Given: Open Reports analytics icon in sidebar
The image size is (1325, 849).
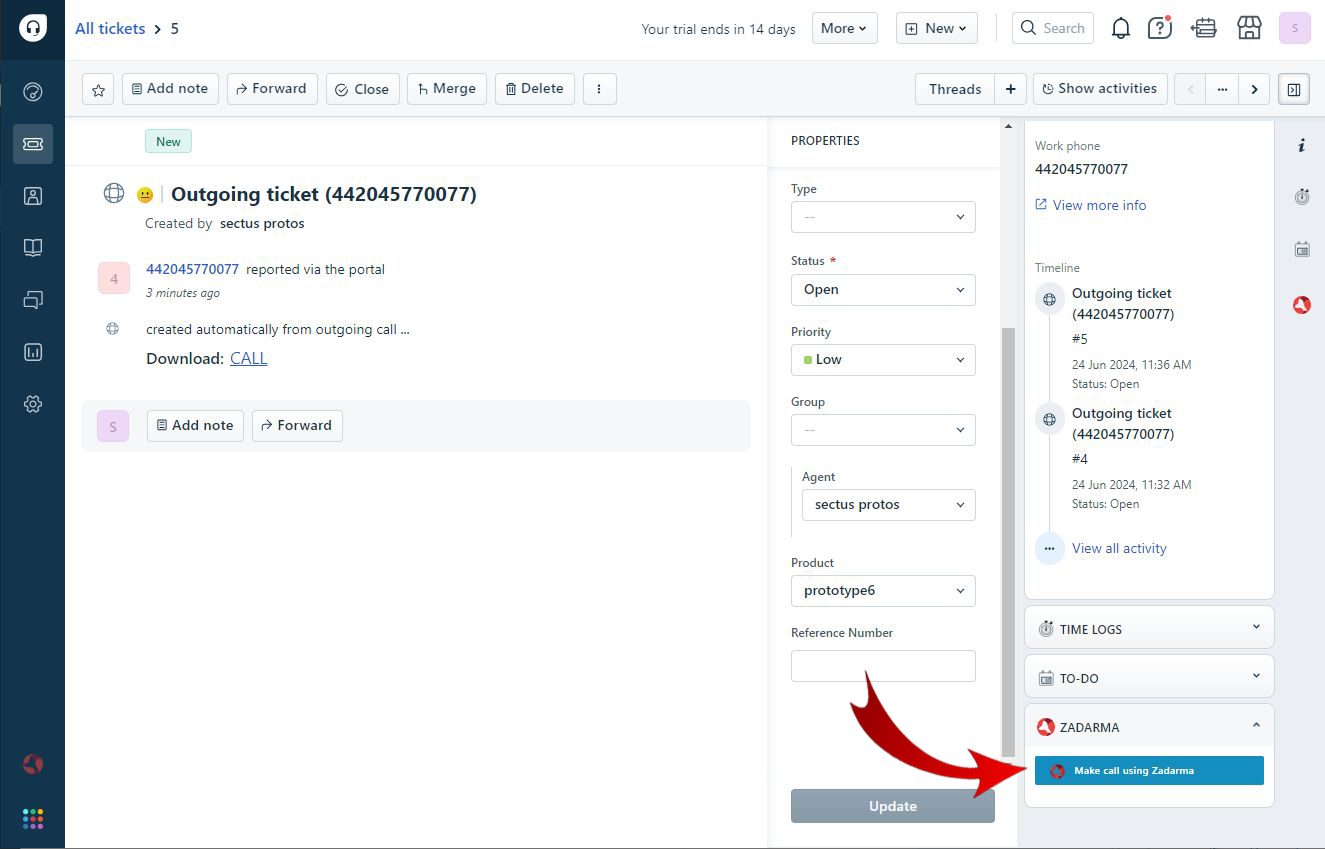Looking at the screenshot, I should coord(33,352).
